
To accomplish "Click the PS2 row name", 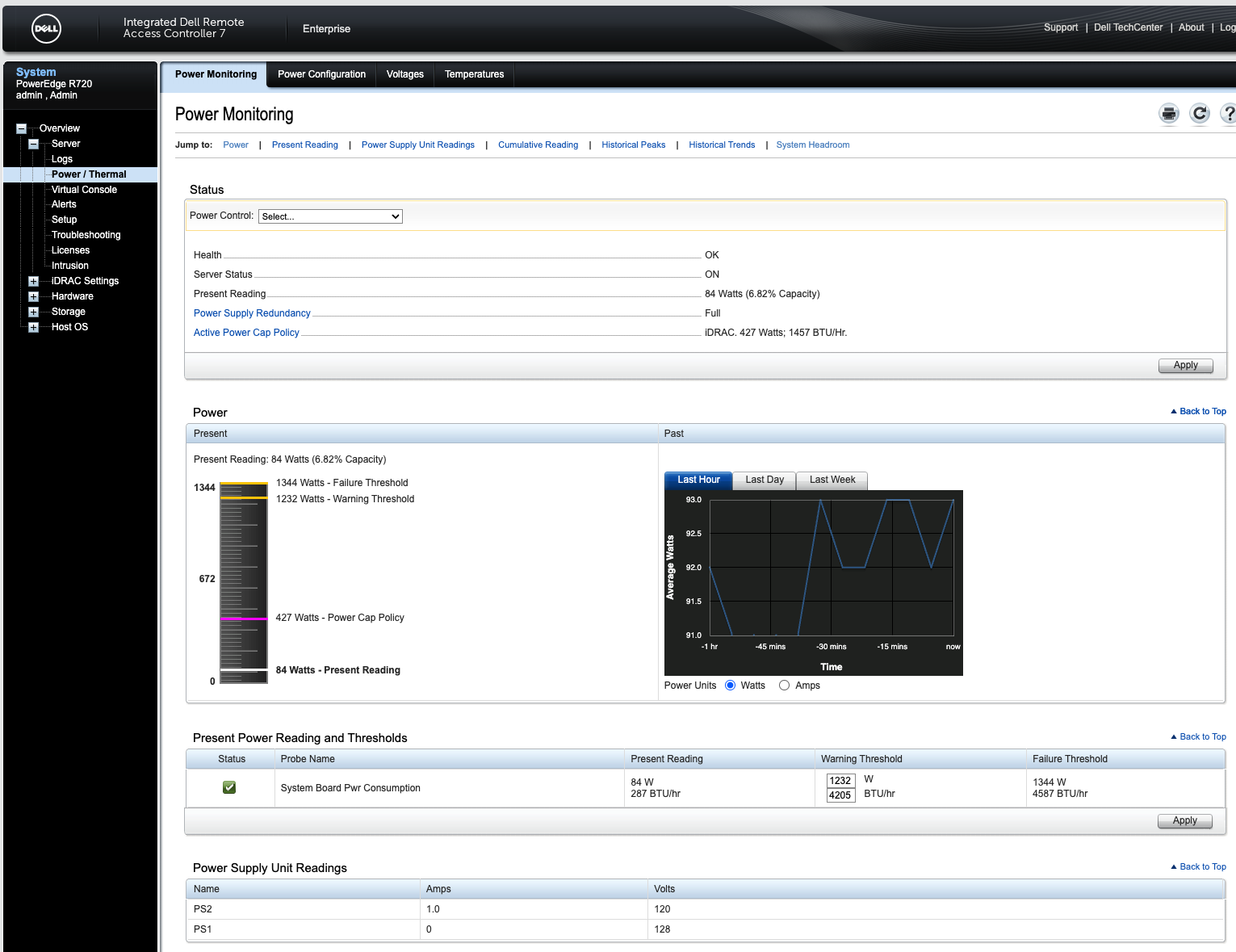I will click(203, 909).
